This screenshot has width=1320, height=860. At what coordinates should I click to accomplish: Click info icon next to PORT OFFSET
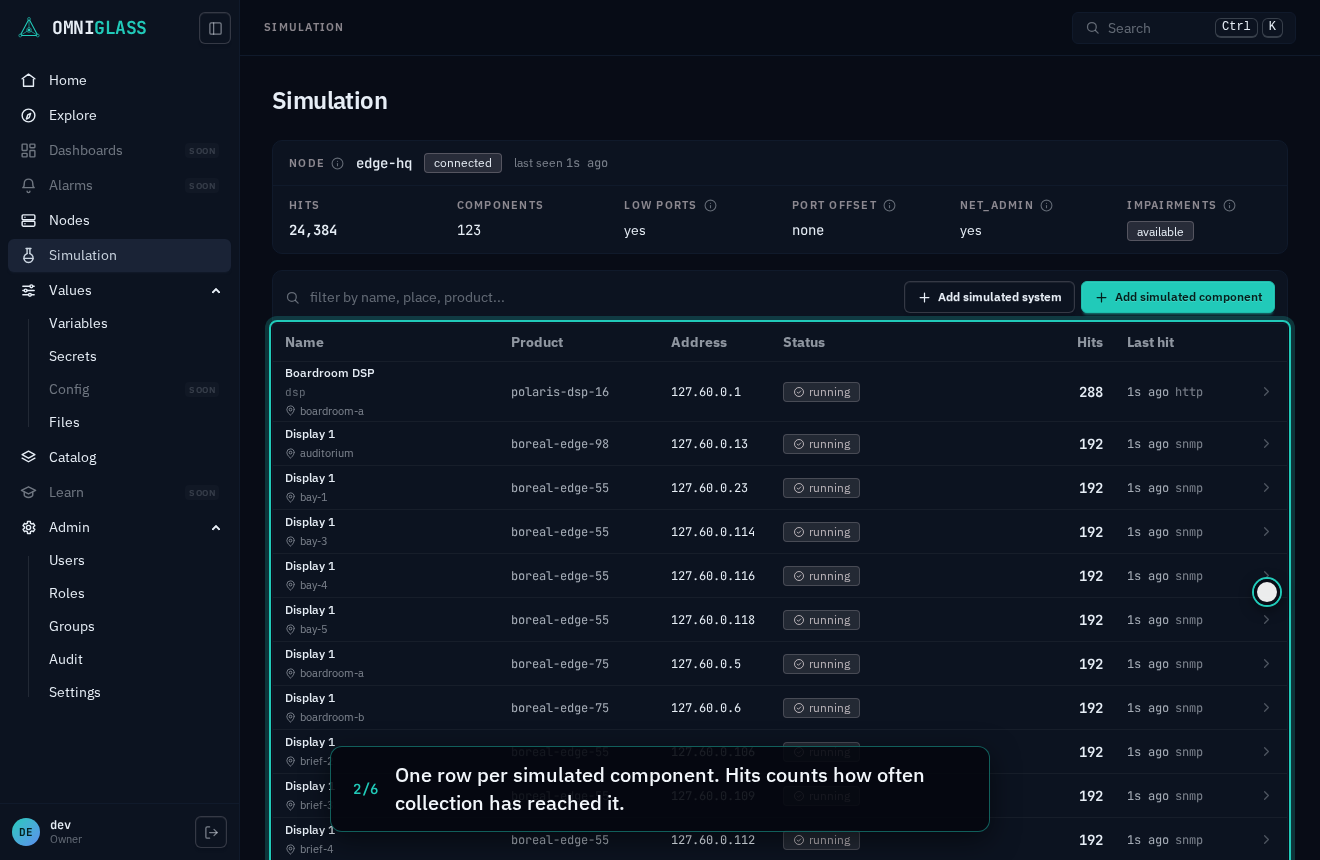point(889,205)
